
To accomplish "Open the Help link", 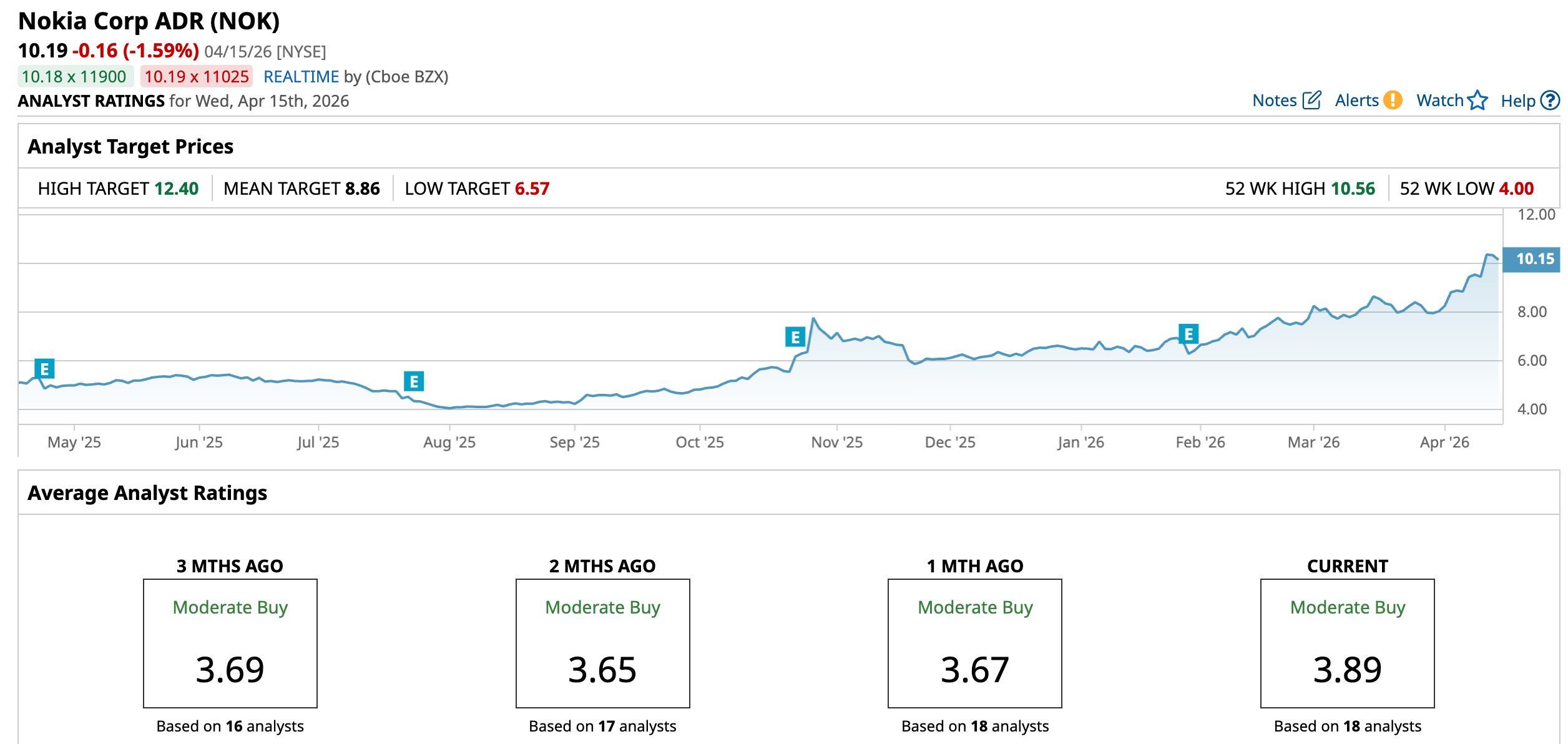I will pos(1517,100).
